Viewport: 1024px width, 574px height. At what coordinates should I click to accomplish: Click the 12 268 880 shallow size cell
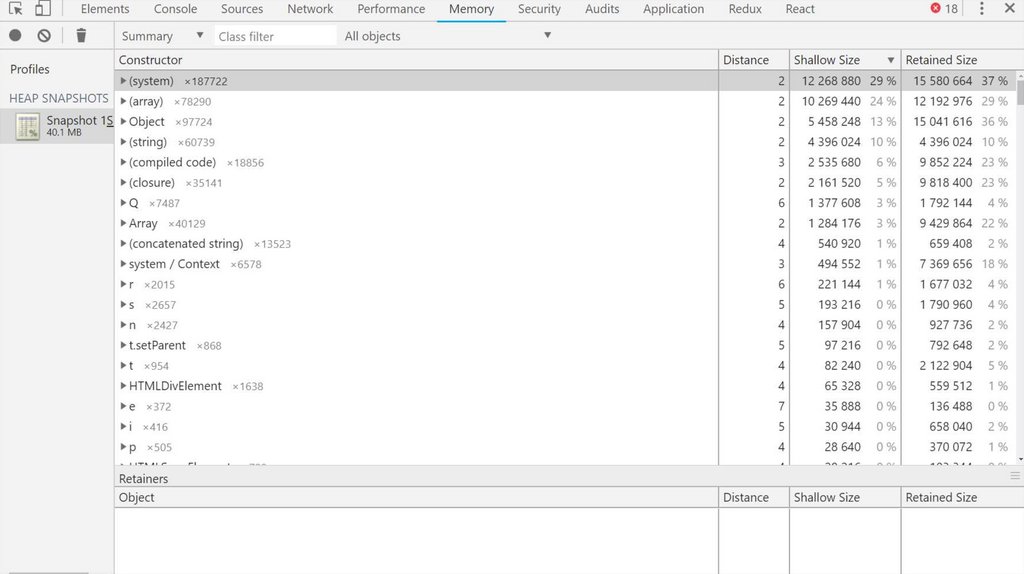click(x=831, y=81)
